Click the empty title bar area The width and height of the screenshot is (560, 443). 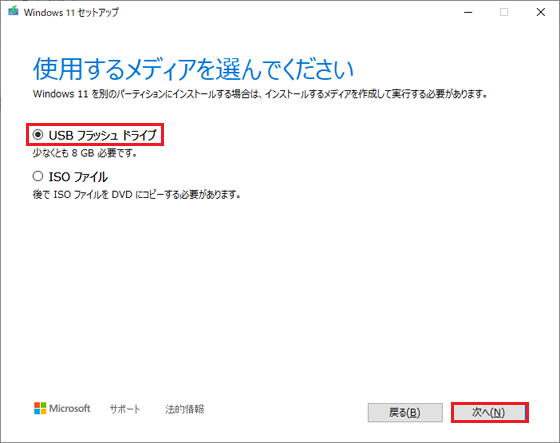(x=286, y=13)
